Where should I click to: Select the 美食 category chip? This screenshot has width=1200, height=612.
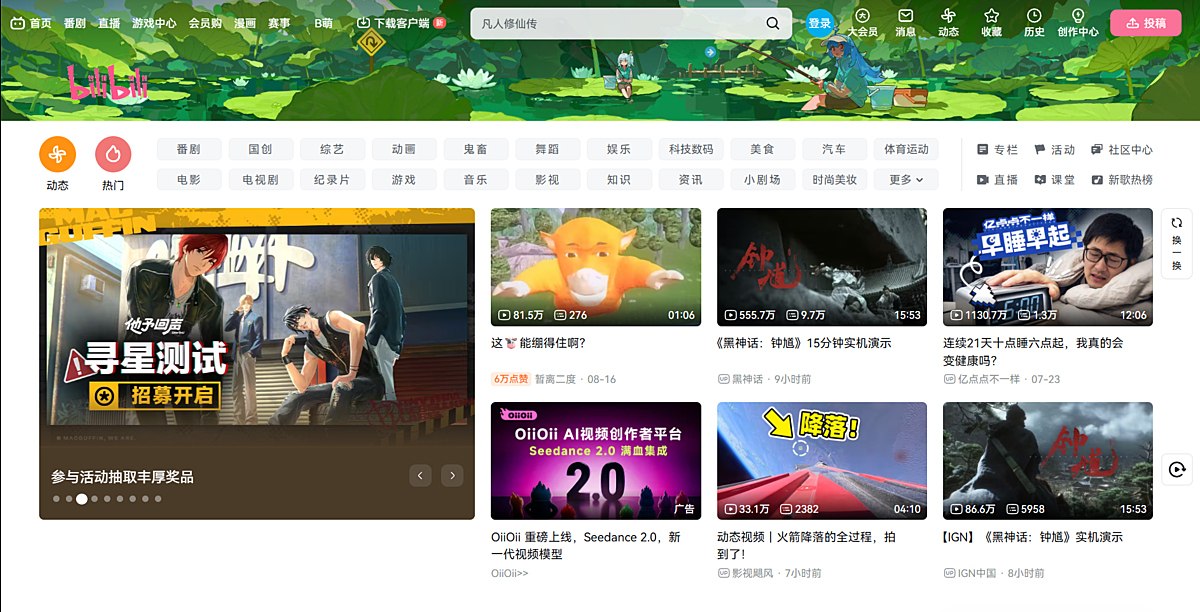click(762, 149)
